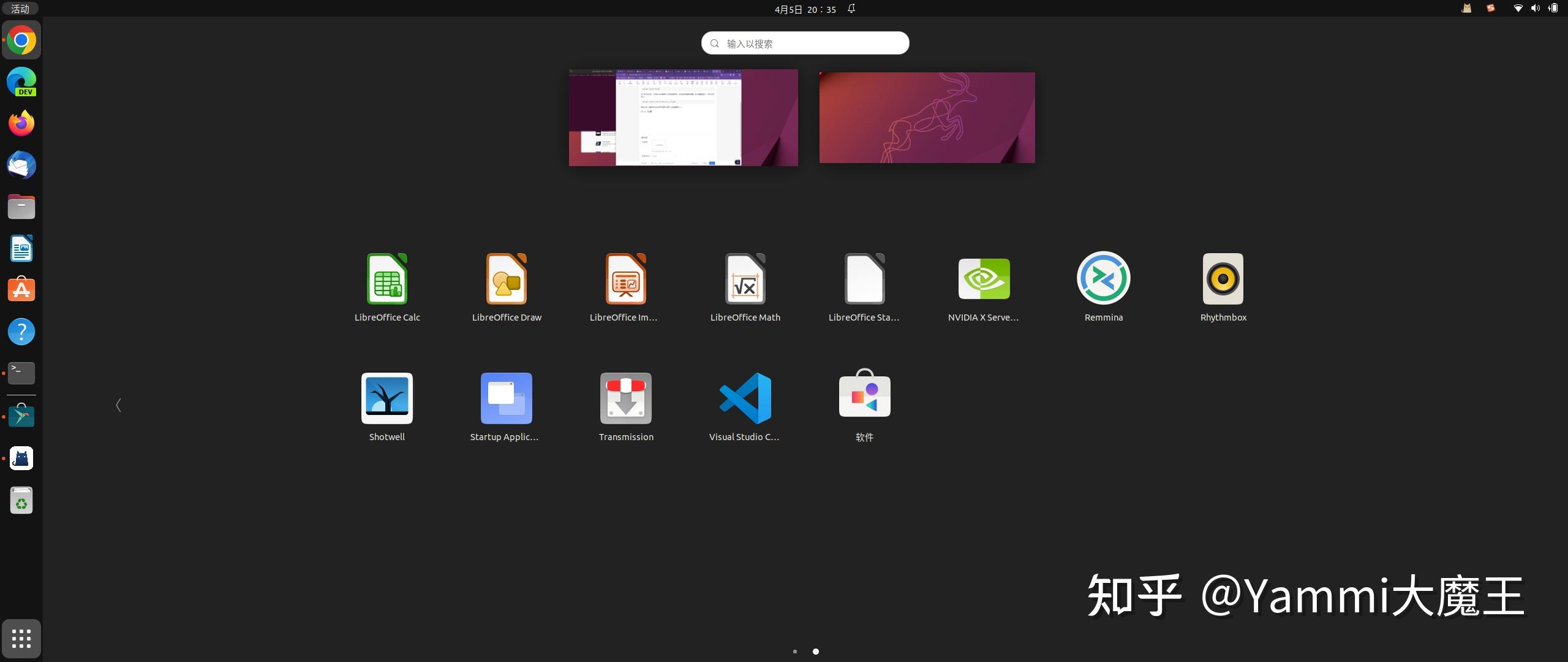Launch Firefox from the dock
This screenshot has width=1568, height=662.
pos(21,123)
